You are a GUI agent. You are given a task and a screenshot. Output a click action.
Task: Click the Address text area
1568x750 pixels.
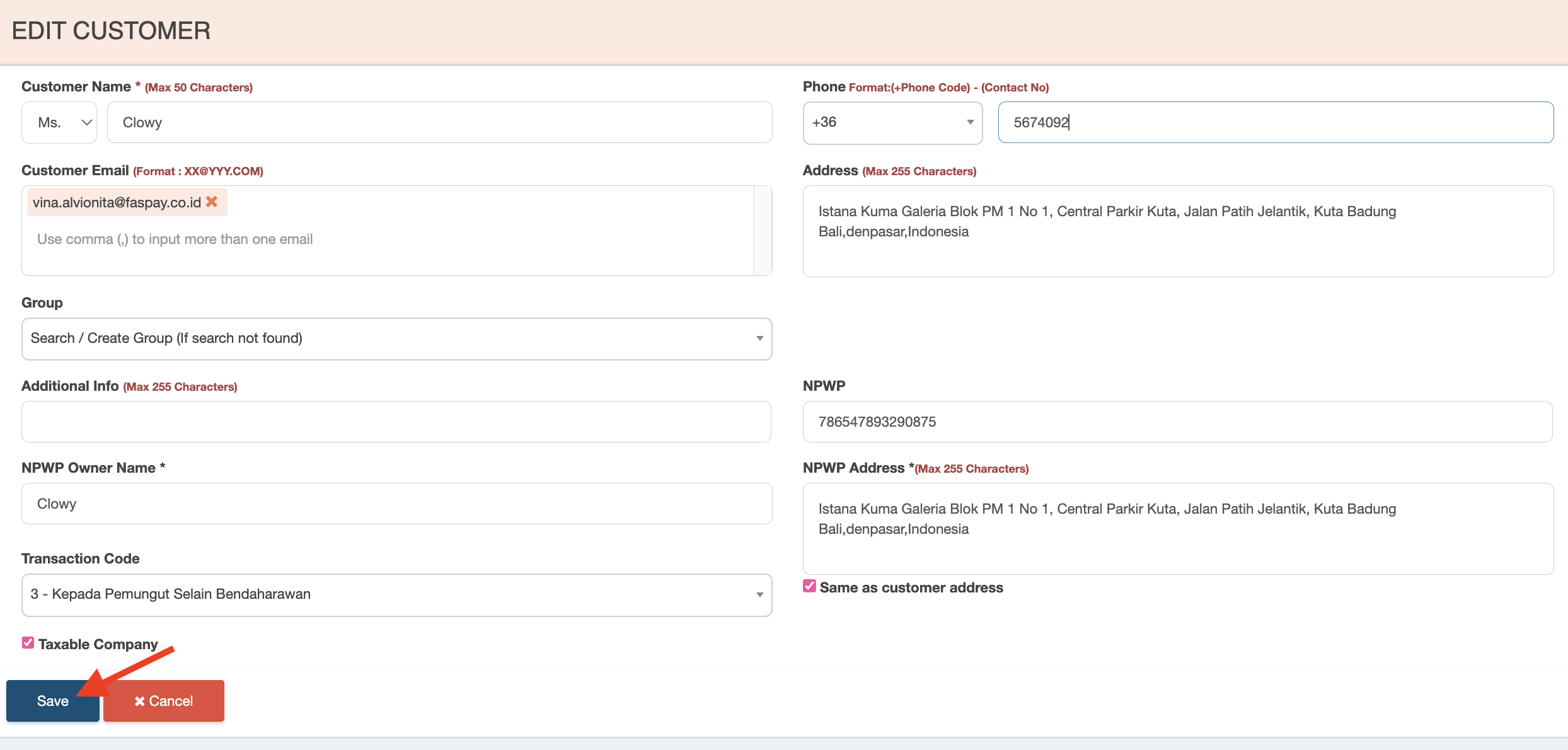coord(1177,231)
